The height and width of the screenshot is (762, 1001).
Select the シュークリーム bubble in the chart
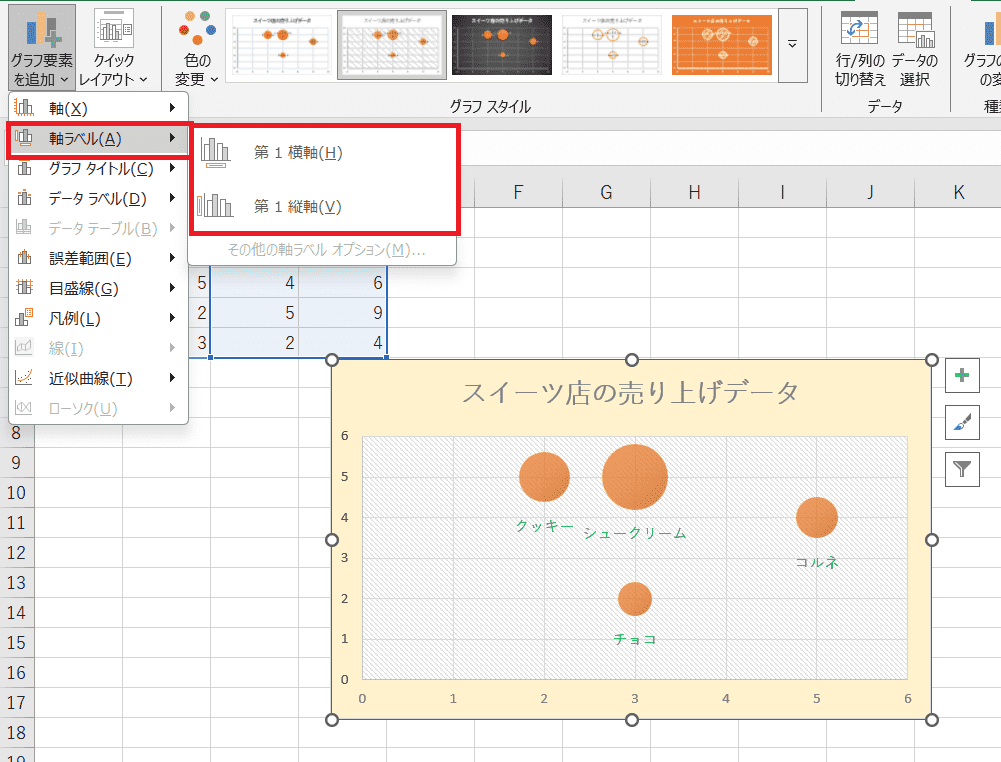(x=635, y=477)
